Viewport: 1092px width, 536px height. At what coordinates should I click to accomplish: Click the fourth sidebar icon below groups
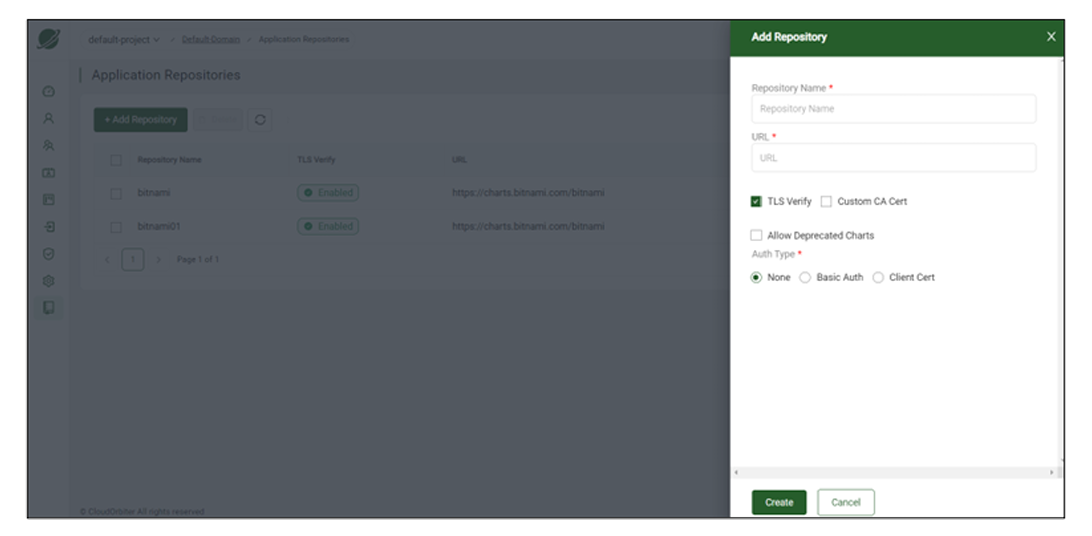point(48,173)
